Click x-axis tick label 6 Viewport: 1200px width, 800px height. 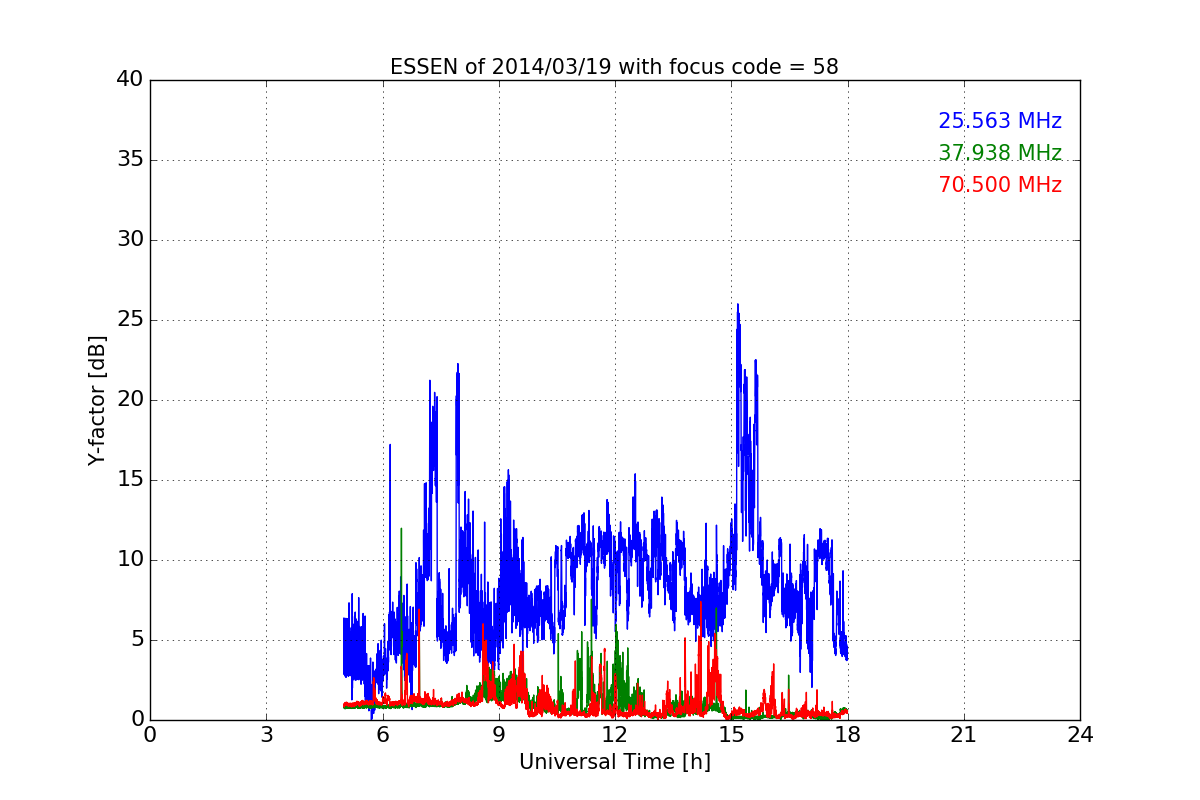point(382,735)
